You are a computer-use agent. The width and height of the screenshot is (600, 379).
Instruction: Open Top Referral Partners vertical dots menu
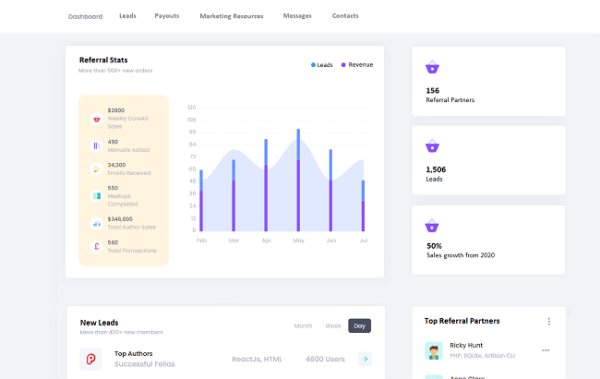pyautogui.click(x=549, y=322)
